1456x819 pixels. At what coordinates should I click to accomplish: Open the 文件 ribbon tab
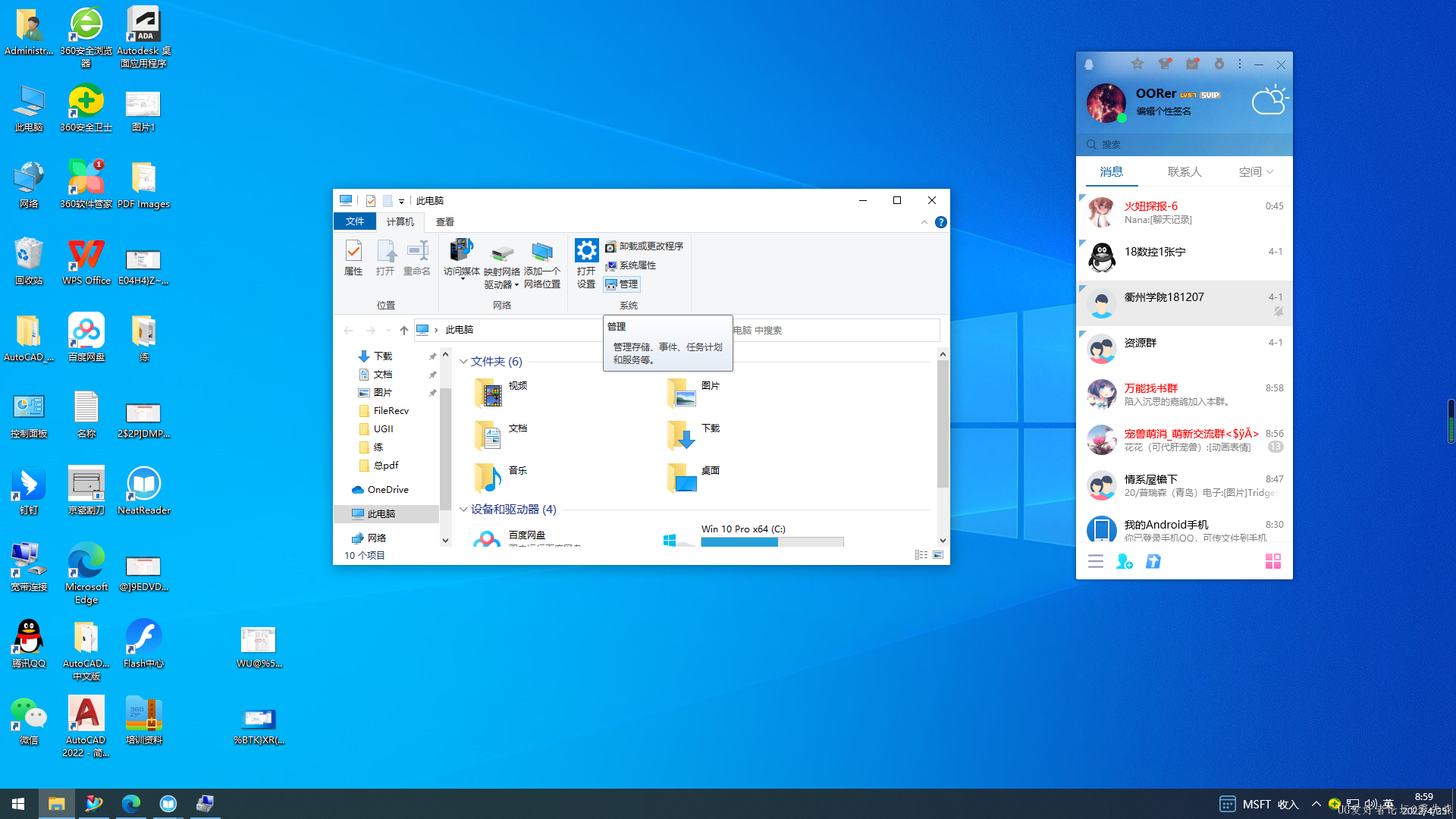coord(355,221)
